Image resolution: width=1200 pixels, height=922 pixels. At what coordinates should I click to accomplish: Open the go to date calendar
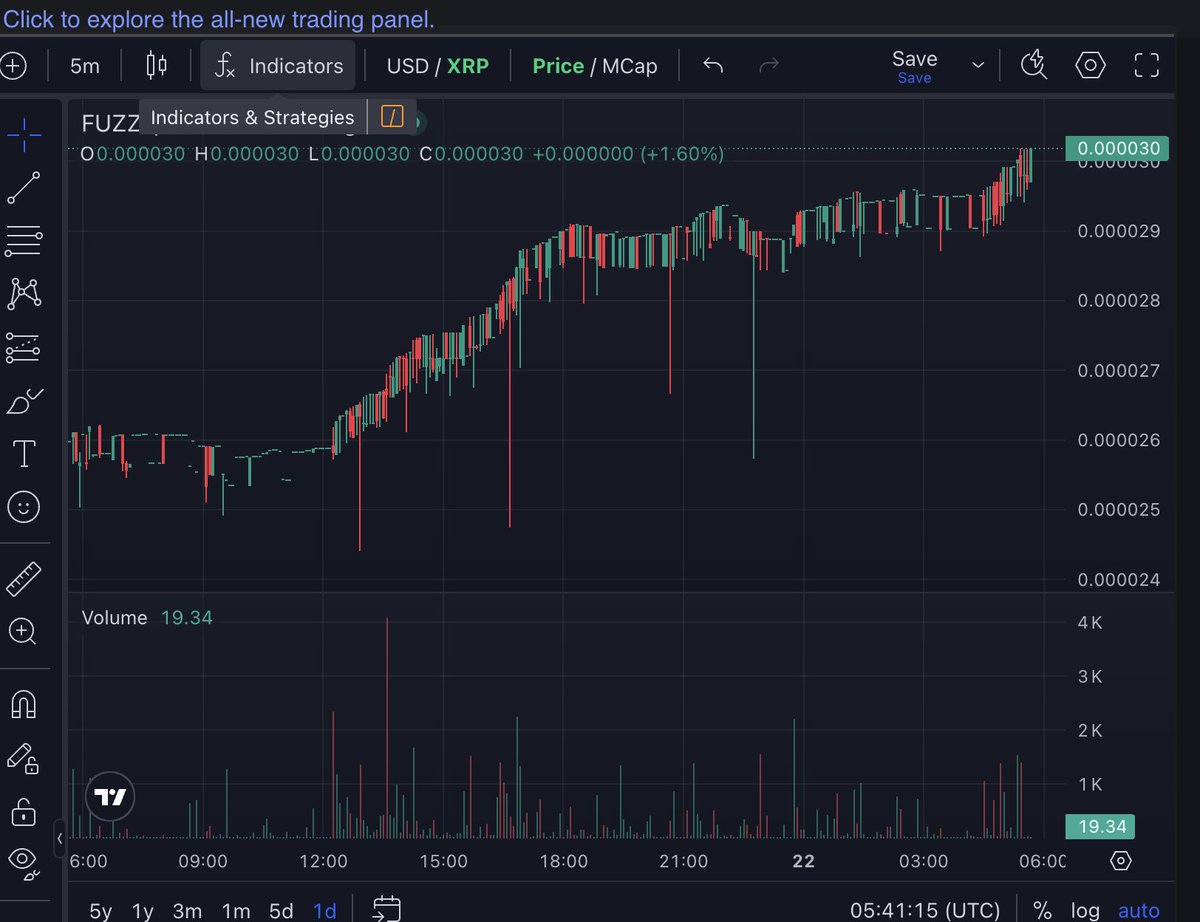coord(386,908)
